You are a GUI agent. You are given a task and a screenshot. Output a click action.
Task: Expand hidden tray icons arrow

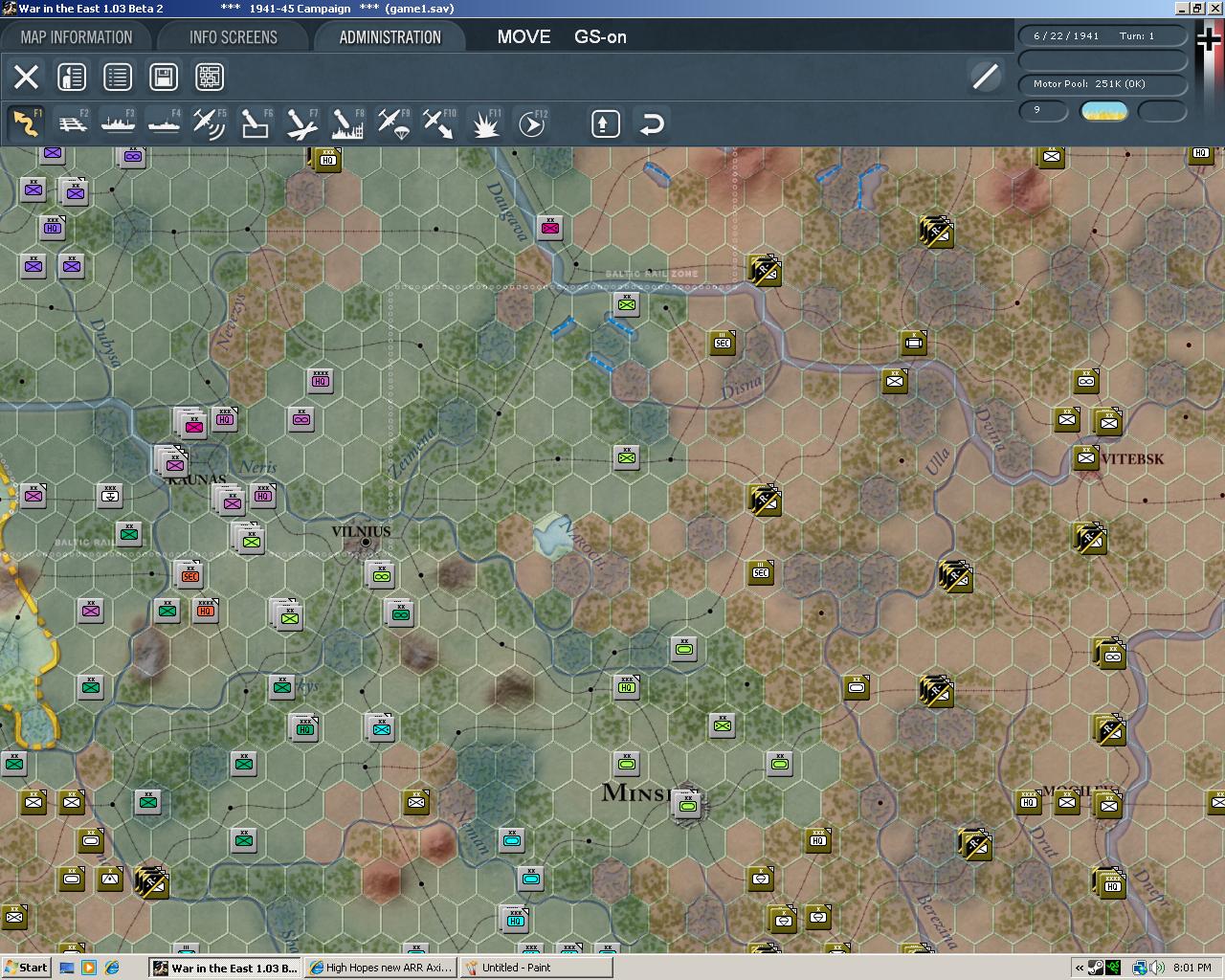coord(1080,968)
